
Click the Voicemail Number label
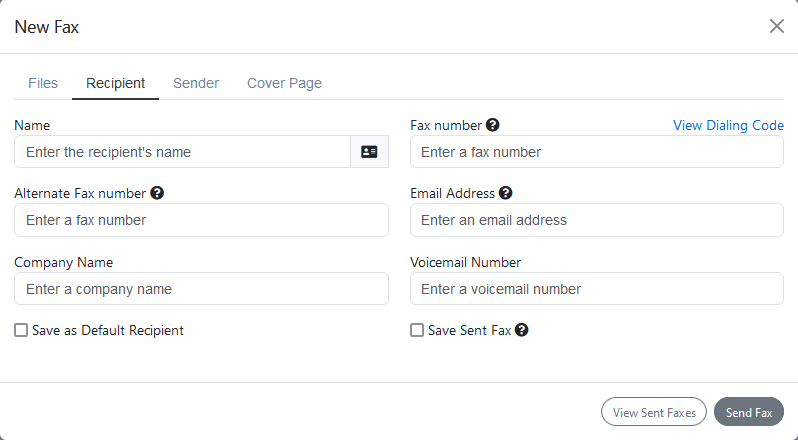[x=466, y=262]
